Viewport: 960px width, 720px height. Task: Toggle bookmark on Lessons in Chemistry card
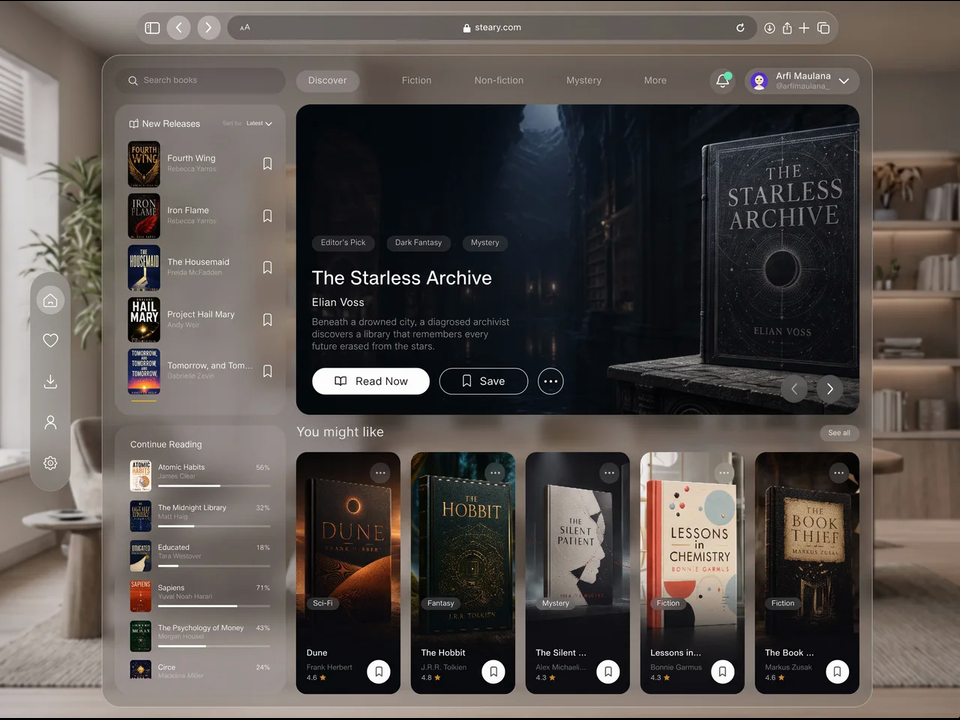click(722, 671)
